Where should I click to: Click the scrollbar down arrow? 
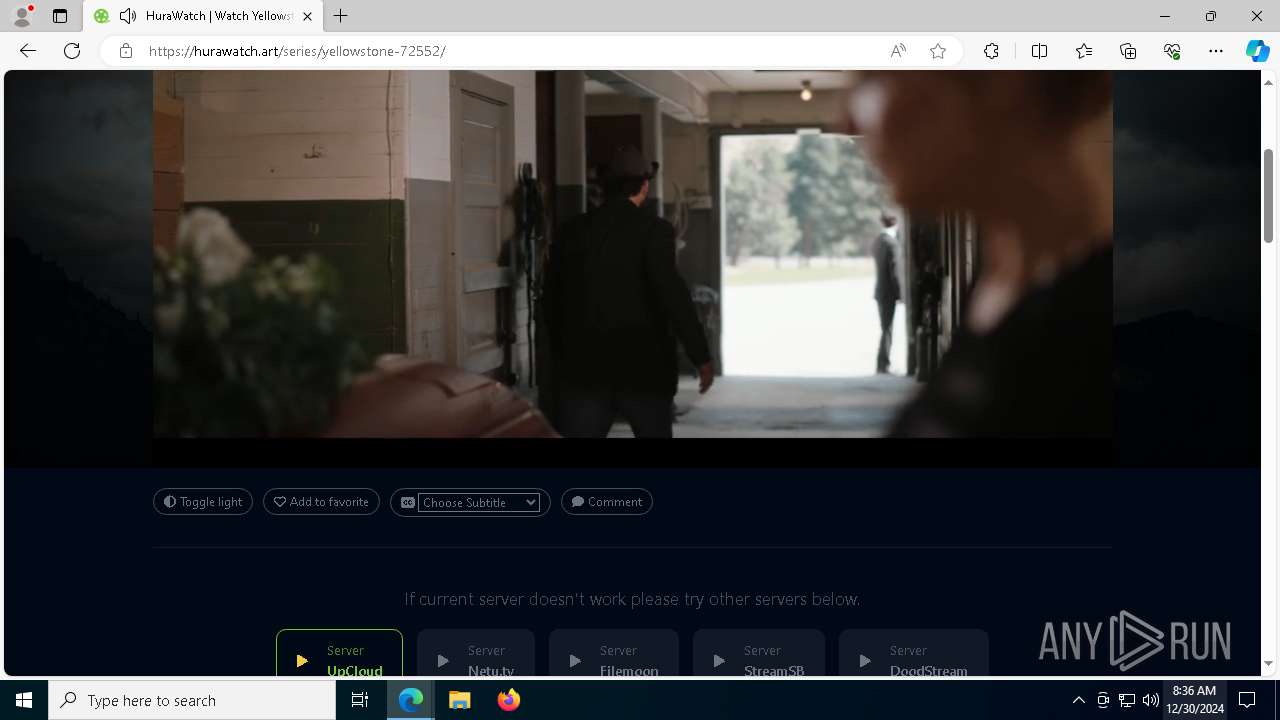(1268, 664)
